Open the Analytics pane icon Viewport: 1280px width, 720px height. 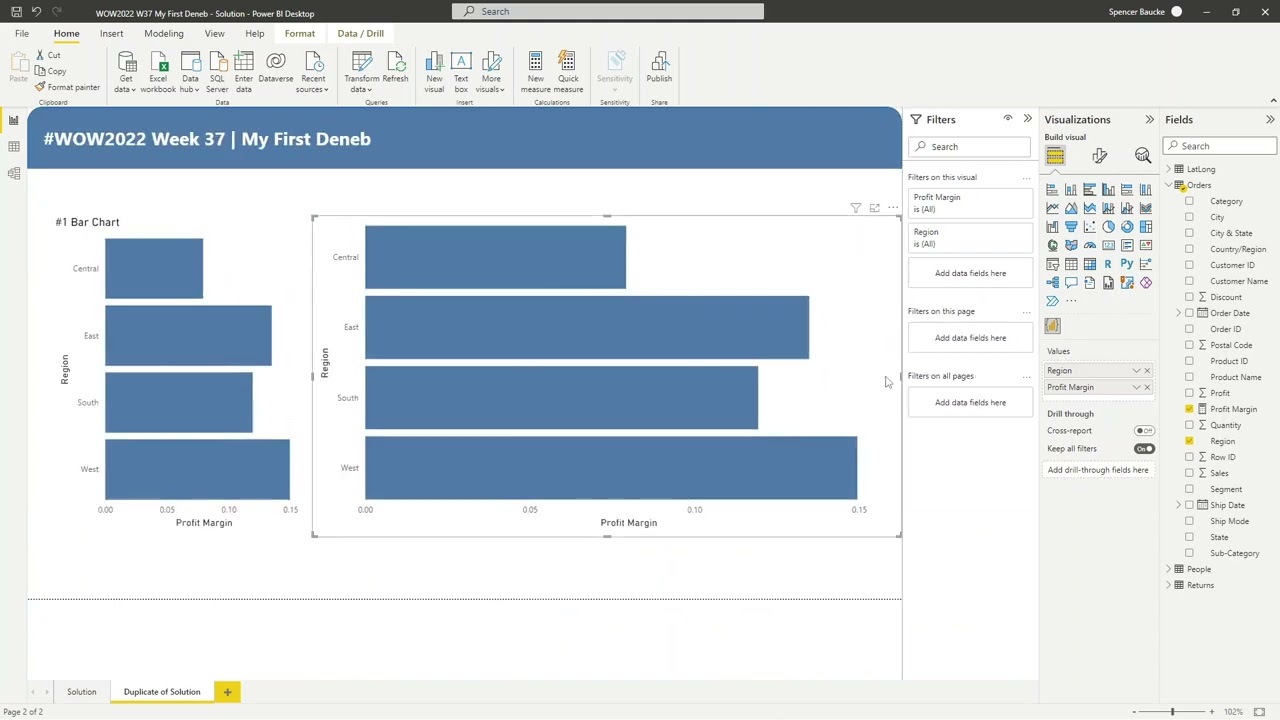point(1143,155)
